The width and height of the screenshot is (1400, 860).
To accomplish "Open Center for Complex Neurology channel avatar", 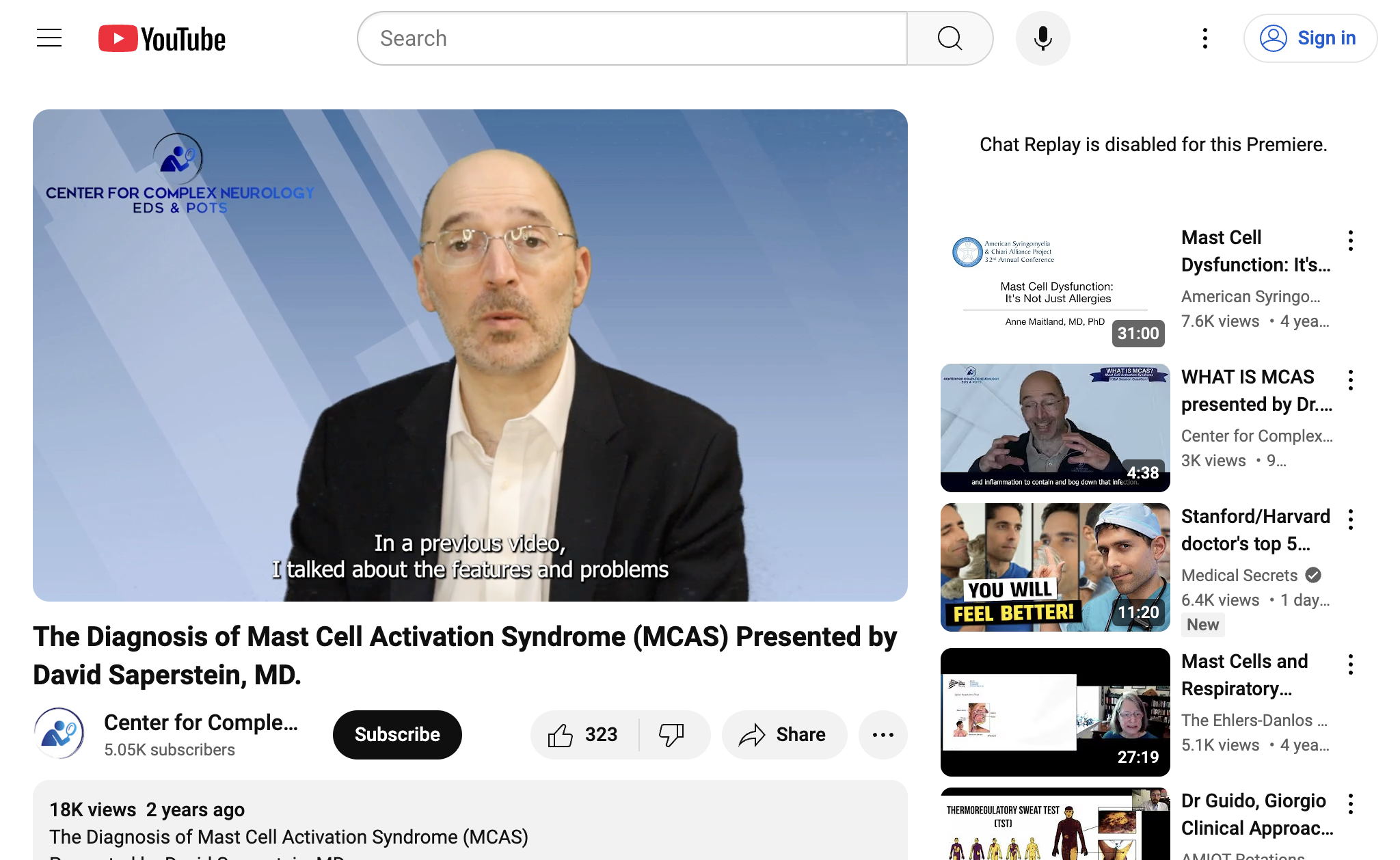I will pos(59,732).
